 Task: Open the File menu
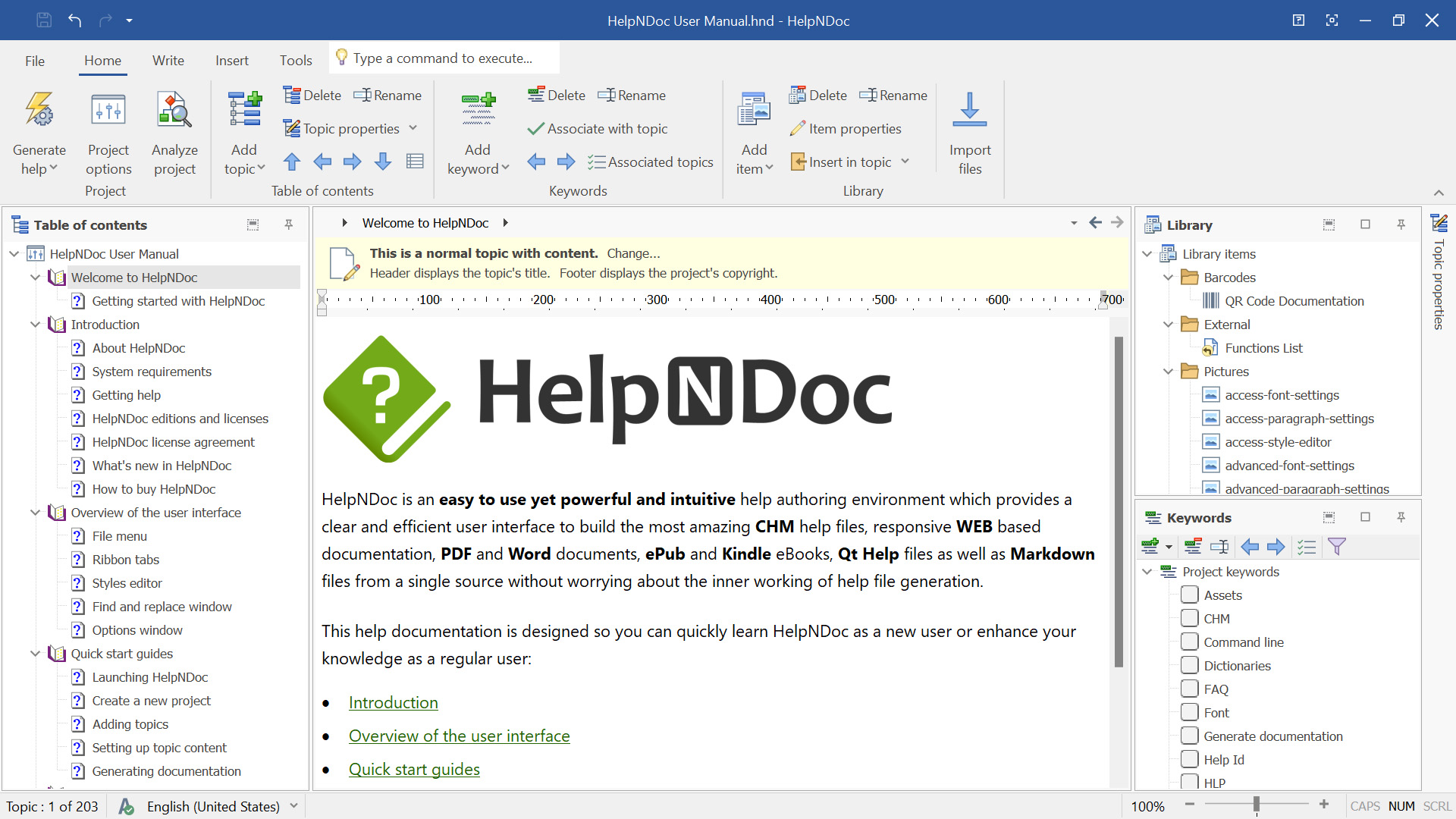tap(35, 61)
